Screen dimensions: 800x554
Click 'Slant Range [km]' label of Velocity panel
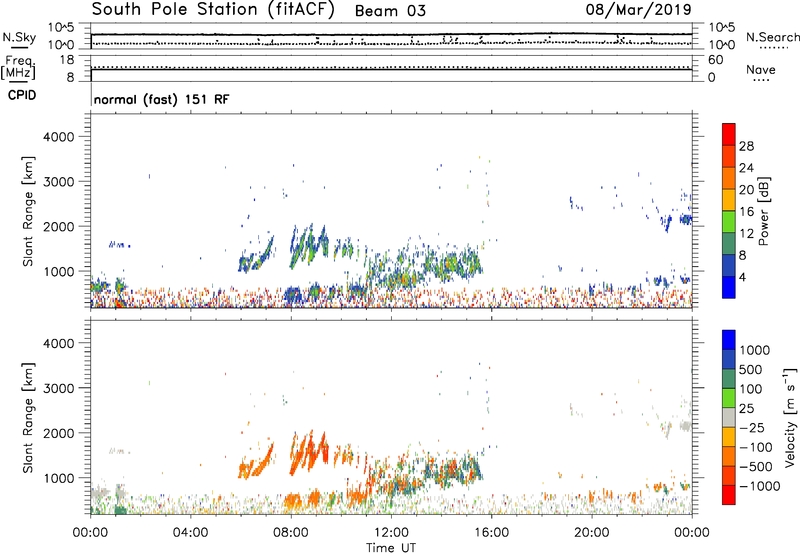click(x=28, y=418)
